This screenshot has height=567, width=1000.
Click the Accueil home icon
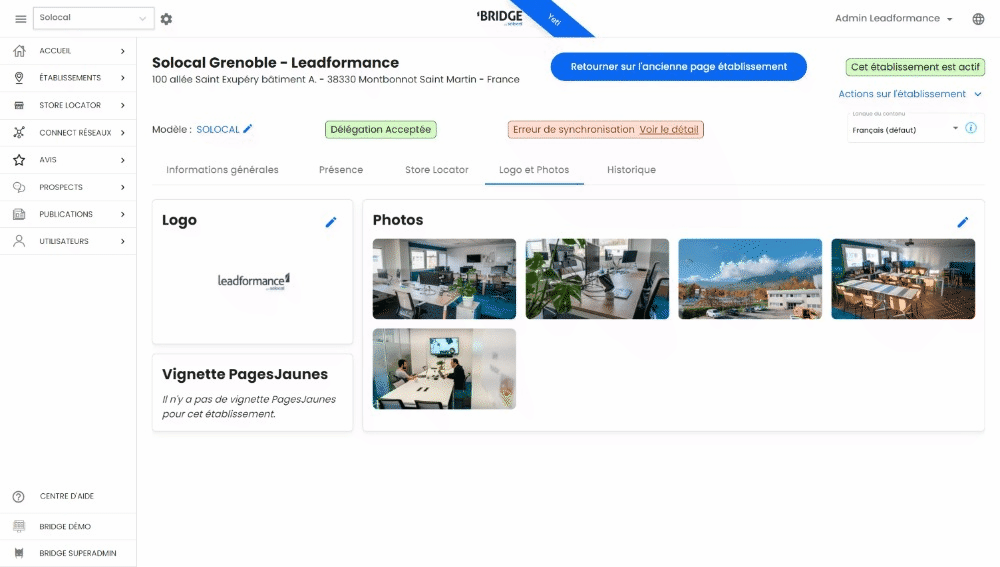point(19,51)
